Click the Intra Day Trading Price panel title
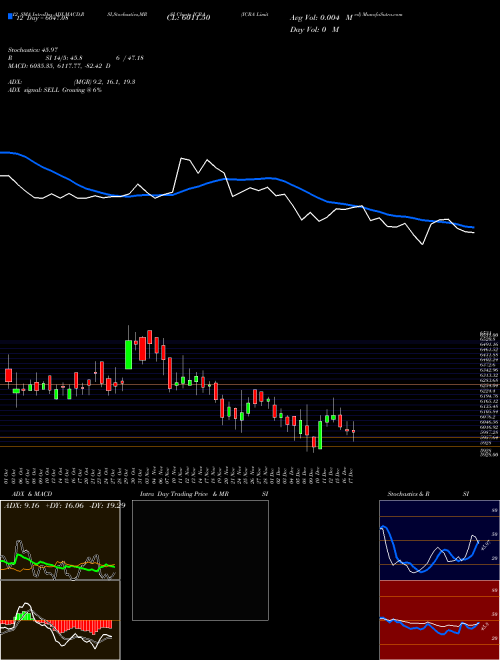Screen dimensions: 500x660 coord(204,494)
